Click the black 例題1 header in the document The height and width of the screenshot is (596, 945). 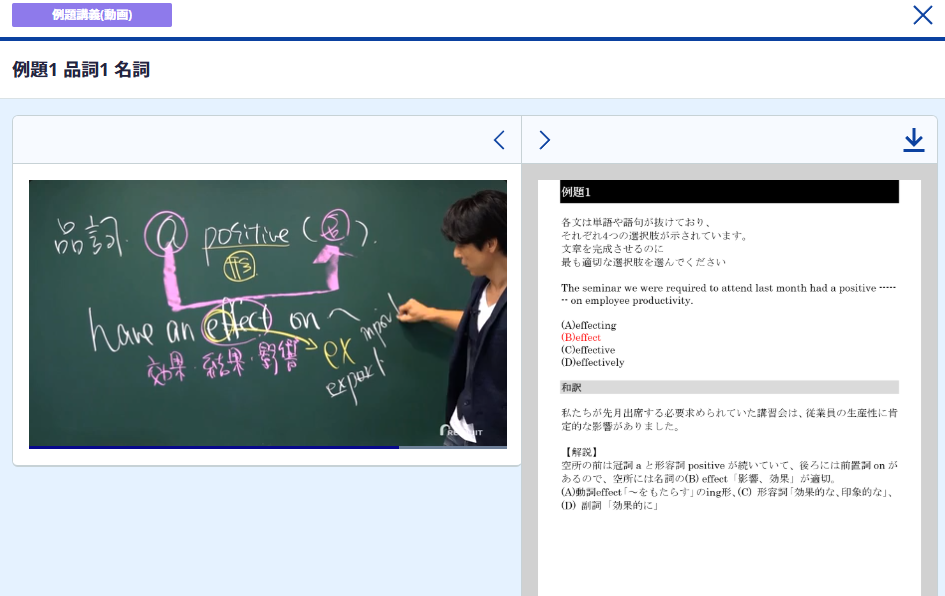click(x=728, y=192)
